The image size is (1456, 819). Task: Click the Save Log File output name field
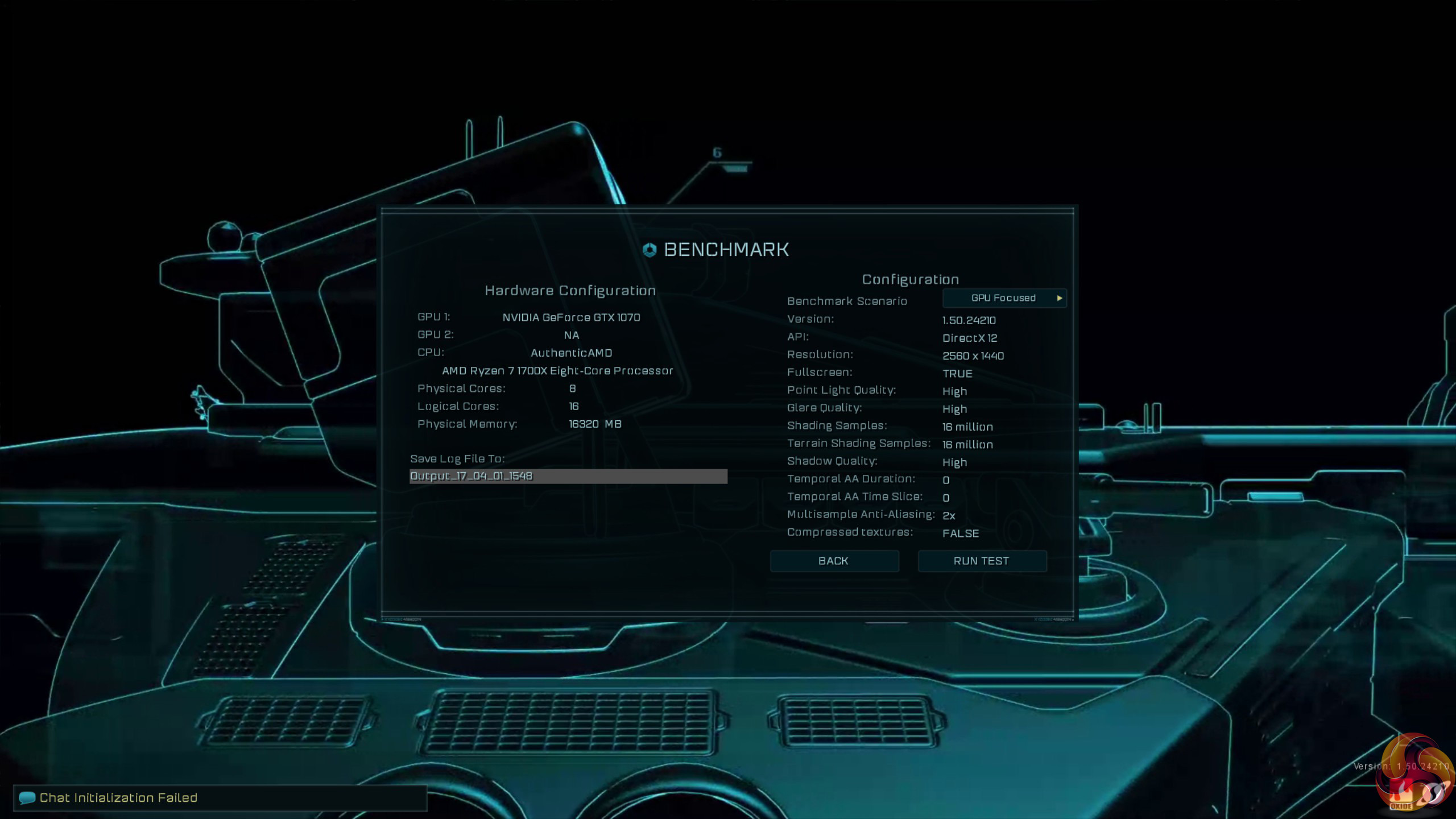point(568,476)
